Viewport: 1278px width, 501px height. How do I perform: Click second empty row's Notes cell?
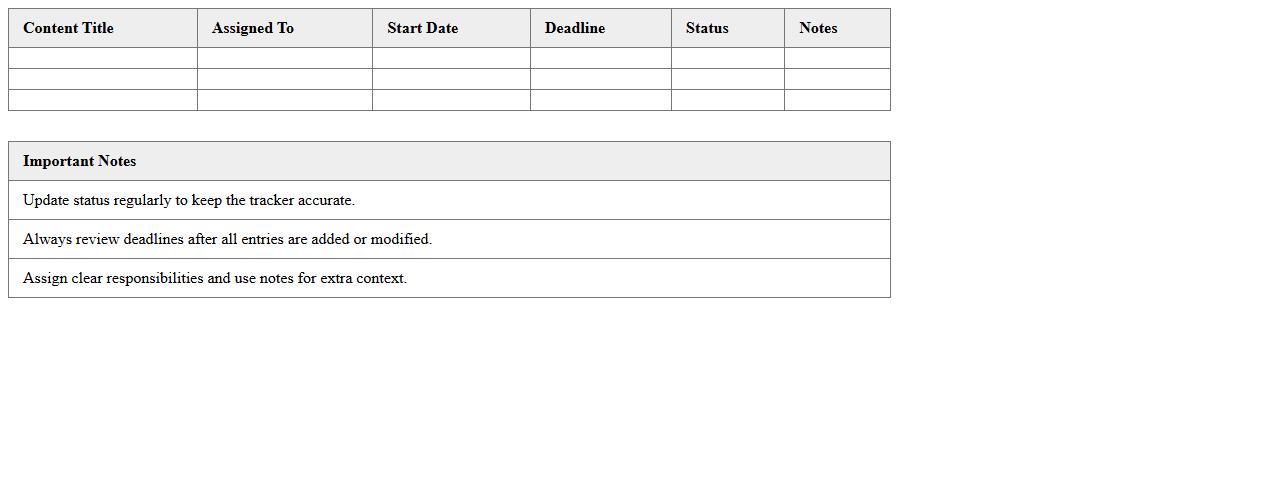837,79
